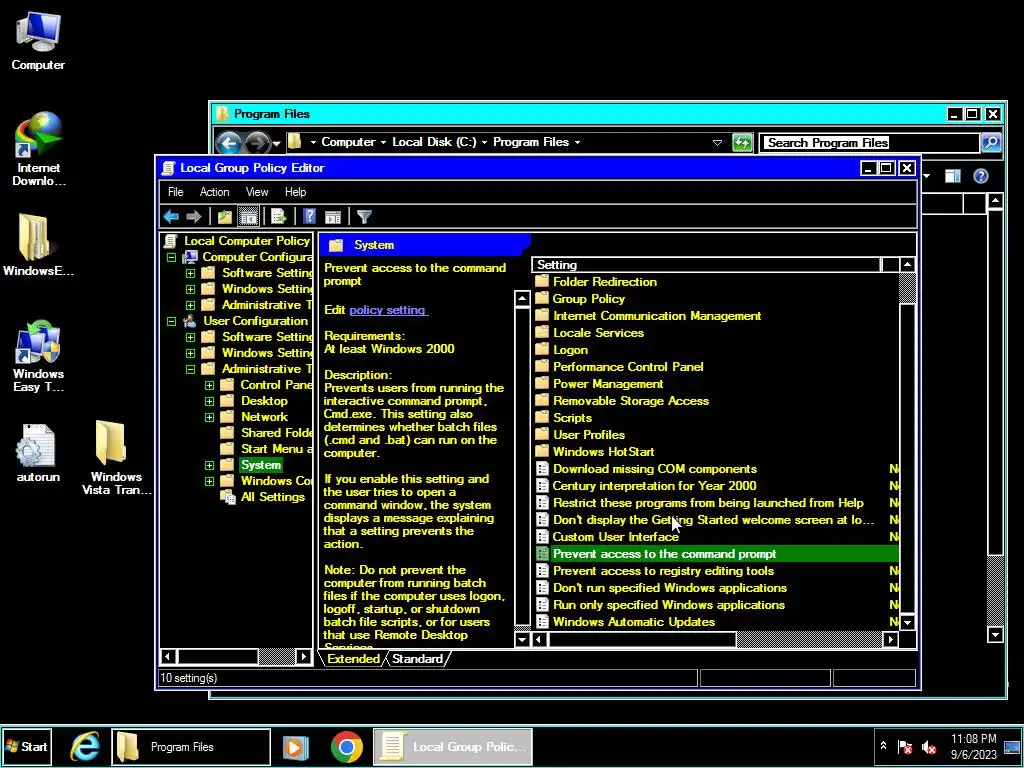Viewport: 1024px width, 768px height.
Task: Expand the Windows Components tree node
Action: click(209, 481)
